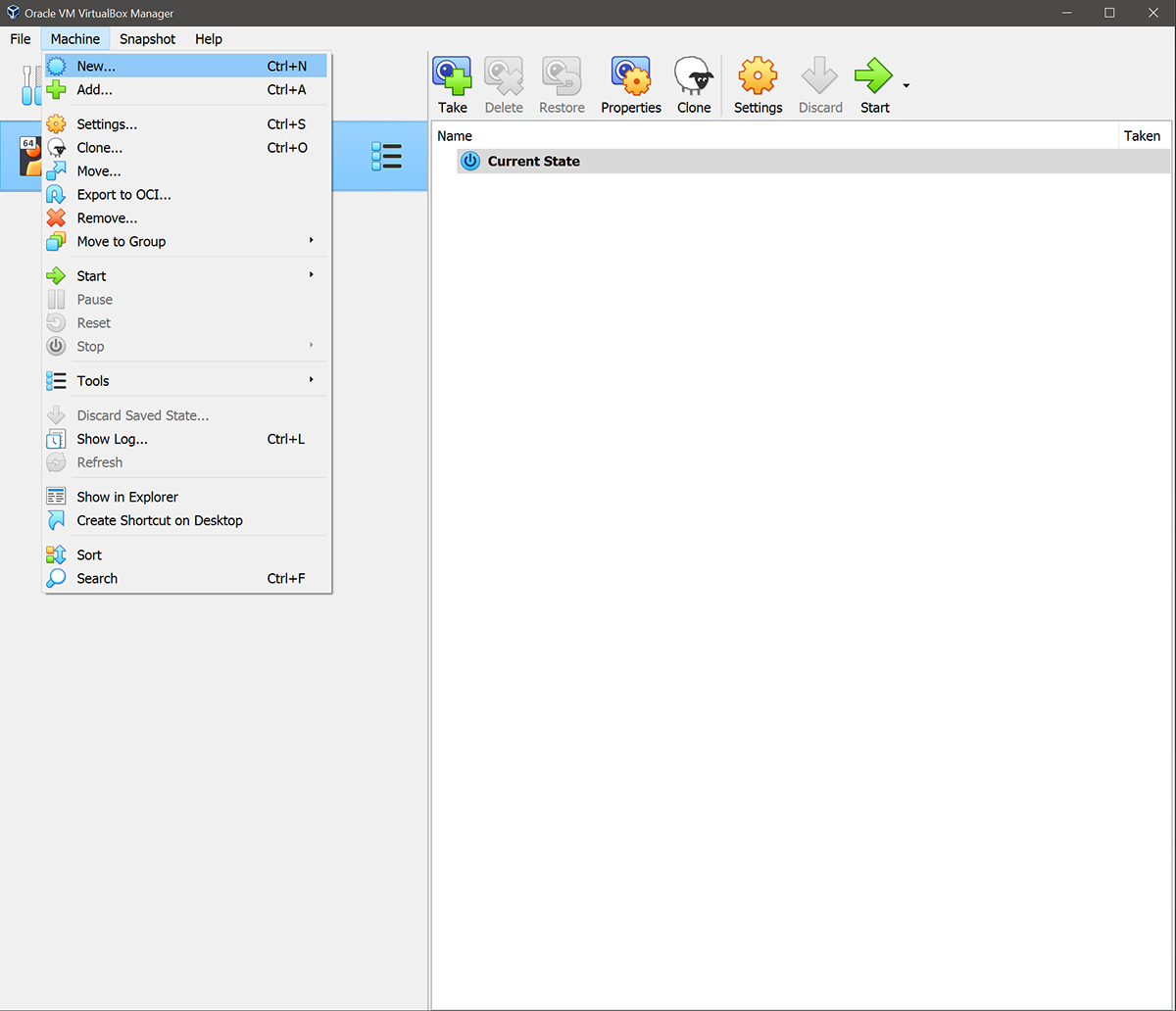The image size is (1176, 1011).
Task: Click the selected VM's 64-bit OS icon
Action: coord(30,157)
